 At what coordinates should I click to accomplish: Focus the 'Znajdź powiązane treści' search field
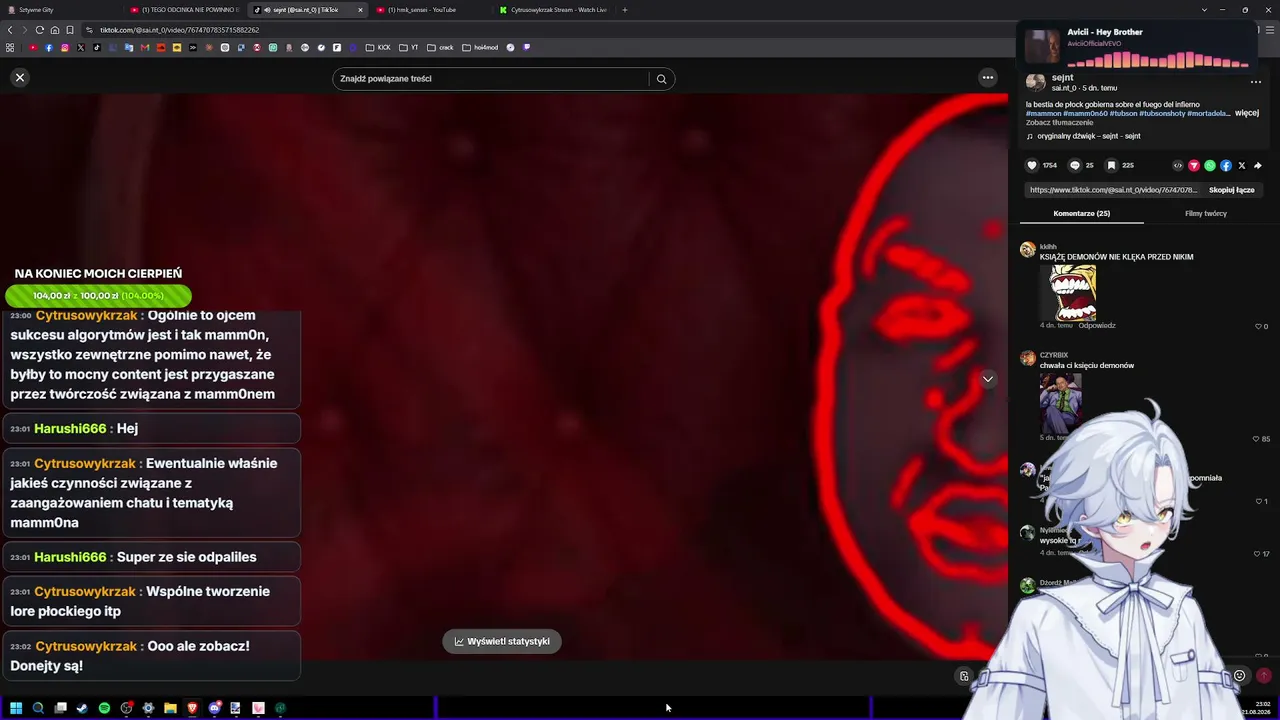click(x=492, y=79)
